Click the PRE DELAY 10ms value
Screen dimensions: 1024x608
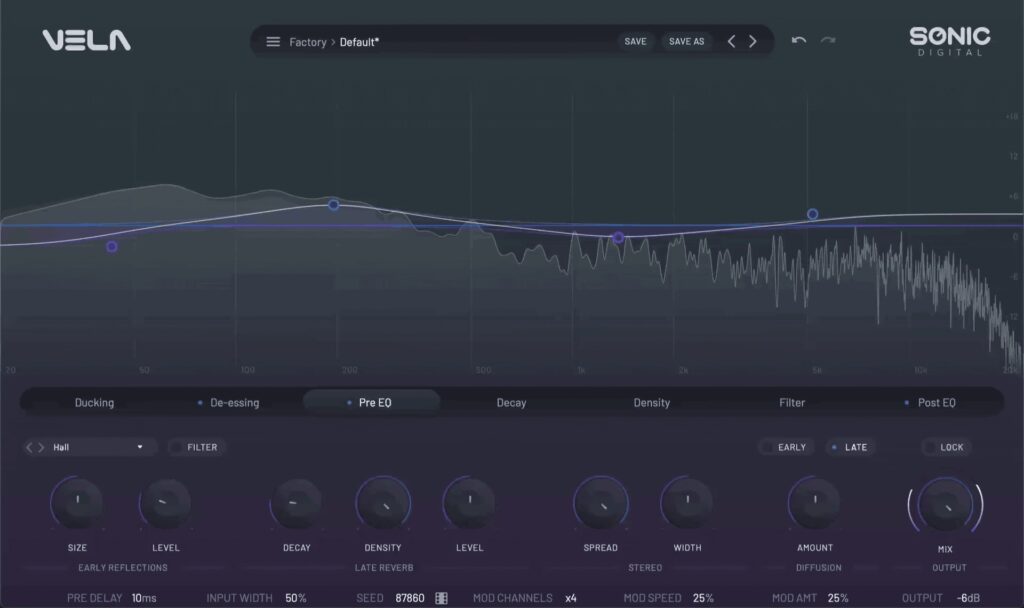pos(144,598)
